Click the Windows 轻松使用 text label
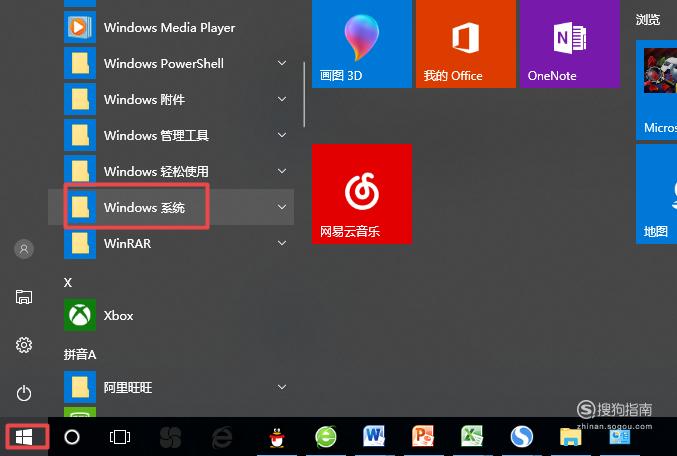 tap(156, 171)
